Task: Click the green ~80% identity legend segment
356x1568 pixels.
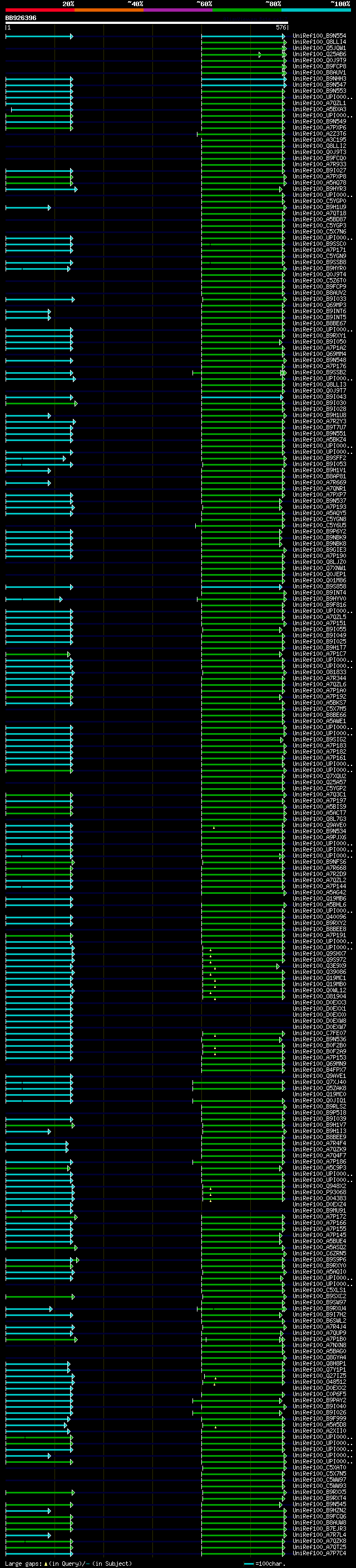Action: coord(247,10)
